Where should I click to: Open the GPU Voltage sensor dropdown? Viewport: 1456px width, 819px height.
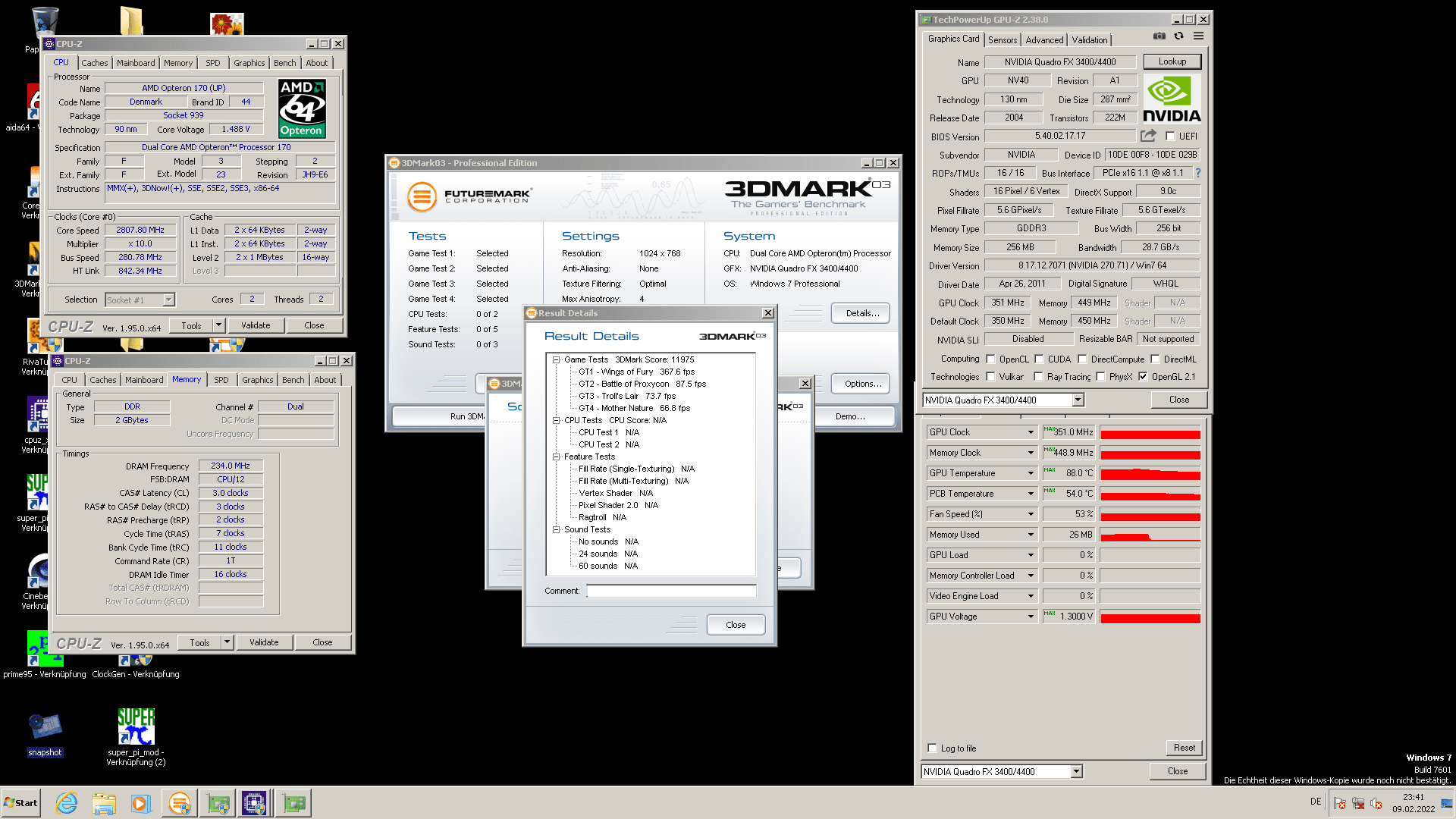(1031, 617)
